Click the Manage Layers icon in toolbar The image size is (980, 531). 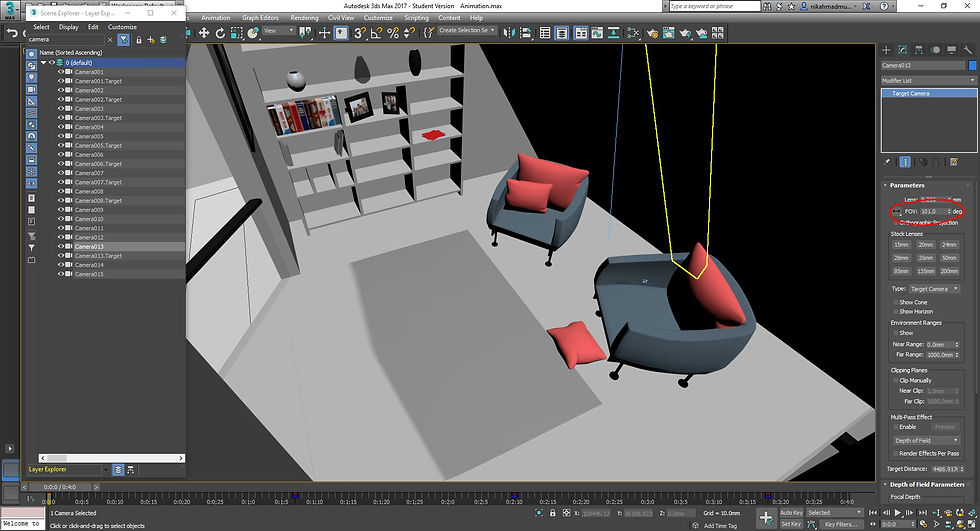coord(562,33)
